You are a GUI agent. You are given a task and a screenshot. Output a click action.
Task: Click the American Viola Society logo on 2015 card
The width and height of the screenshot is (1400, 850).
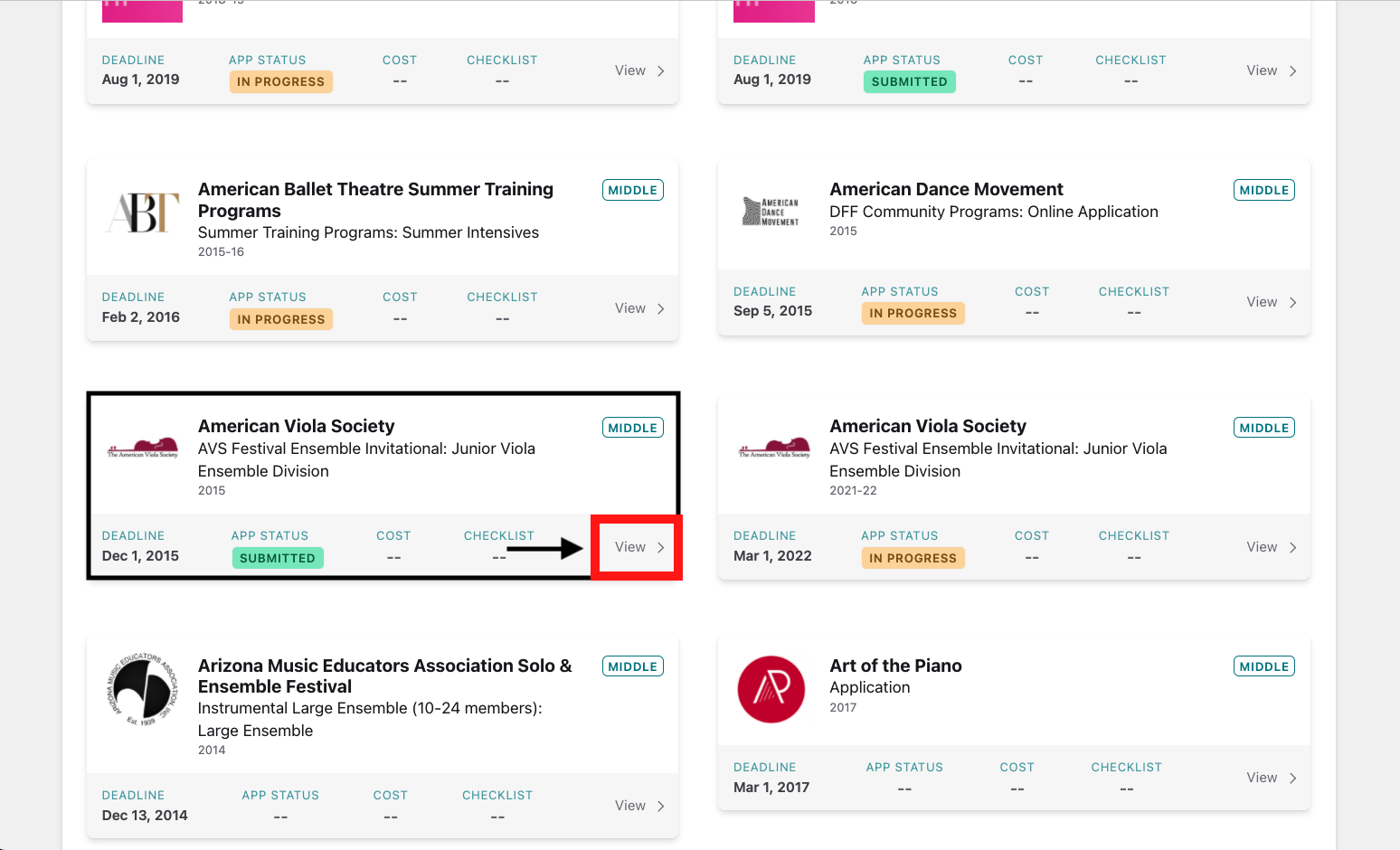(x=142, y=448)
